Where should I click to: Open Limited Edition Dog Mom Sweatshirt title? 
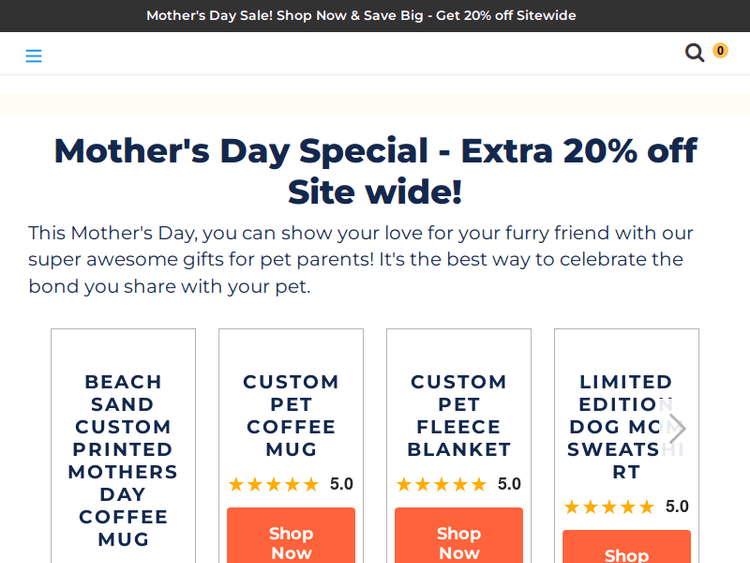pyautogui.click(x=627, y=426)
